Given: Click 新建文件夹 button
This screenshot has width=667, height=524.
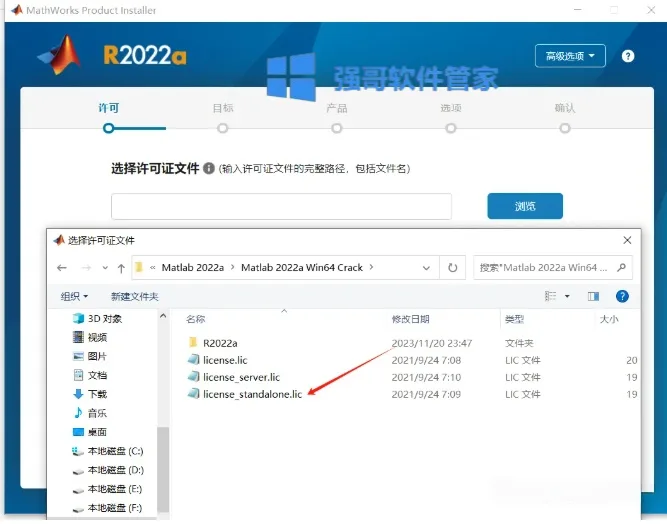Looking at the screenshot, I should tap(134, 296).
